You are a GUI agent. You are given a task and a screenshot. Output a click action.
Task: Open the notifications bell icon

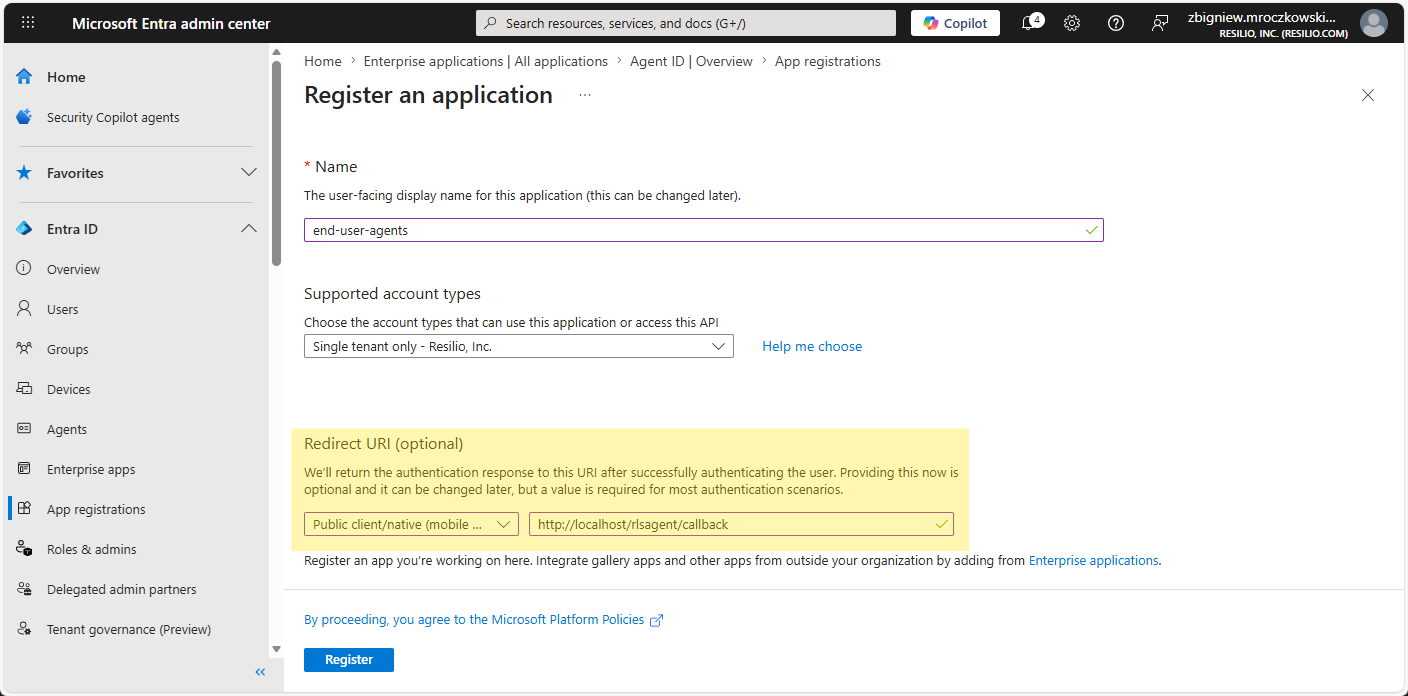tap(1030, 23)
